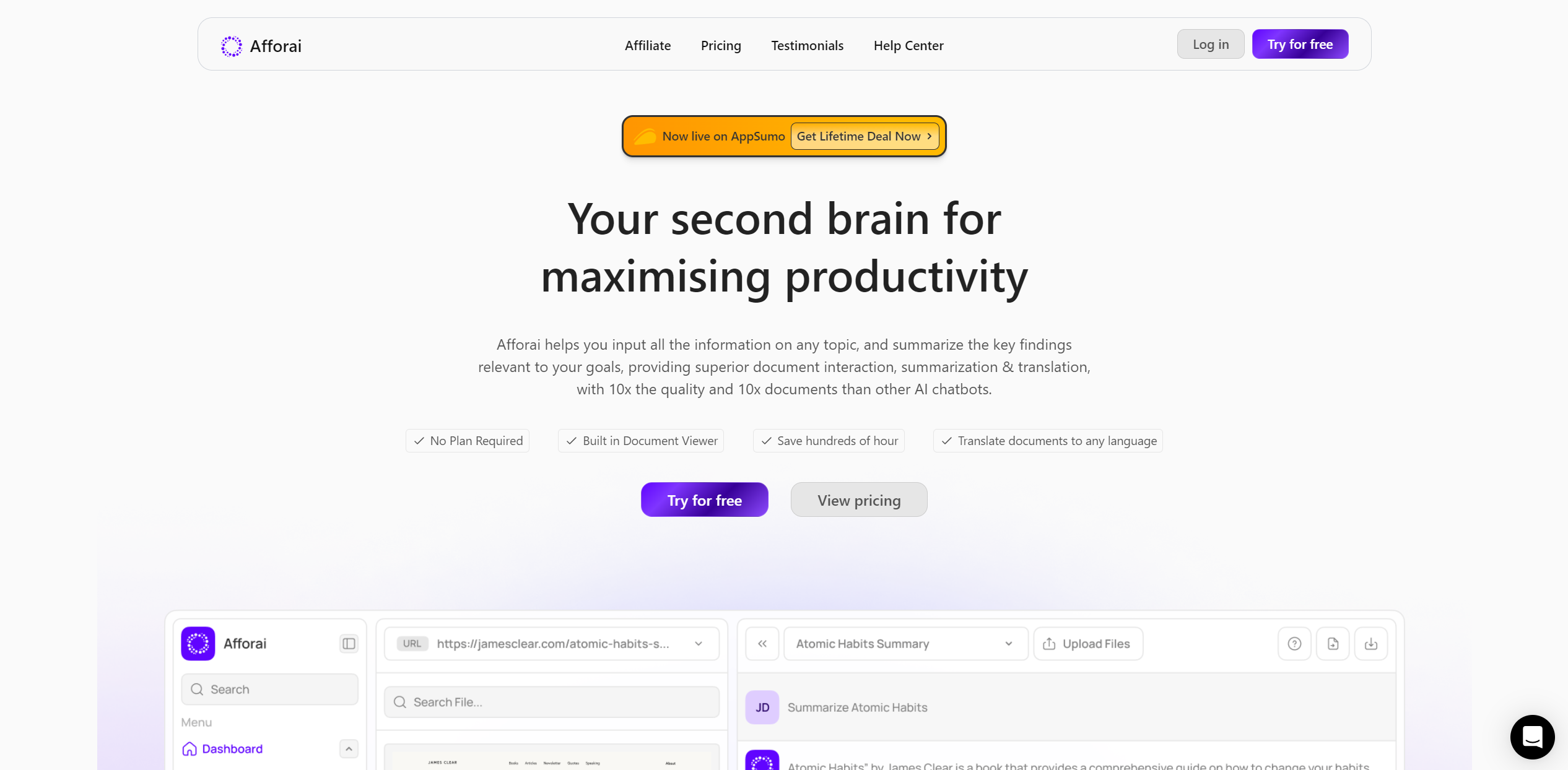
Task: Expand the Atomic Habits Summary dropdown
Action: point(1009,643)
